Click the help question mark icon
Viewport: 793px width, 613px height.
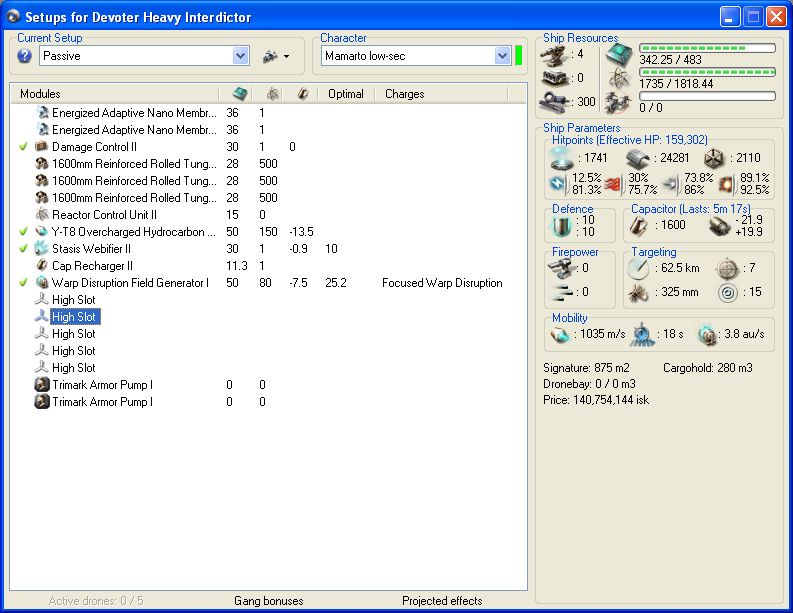pos(24,56)
